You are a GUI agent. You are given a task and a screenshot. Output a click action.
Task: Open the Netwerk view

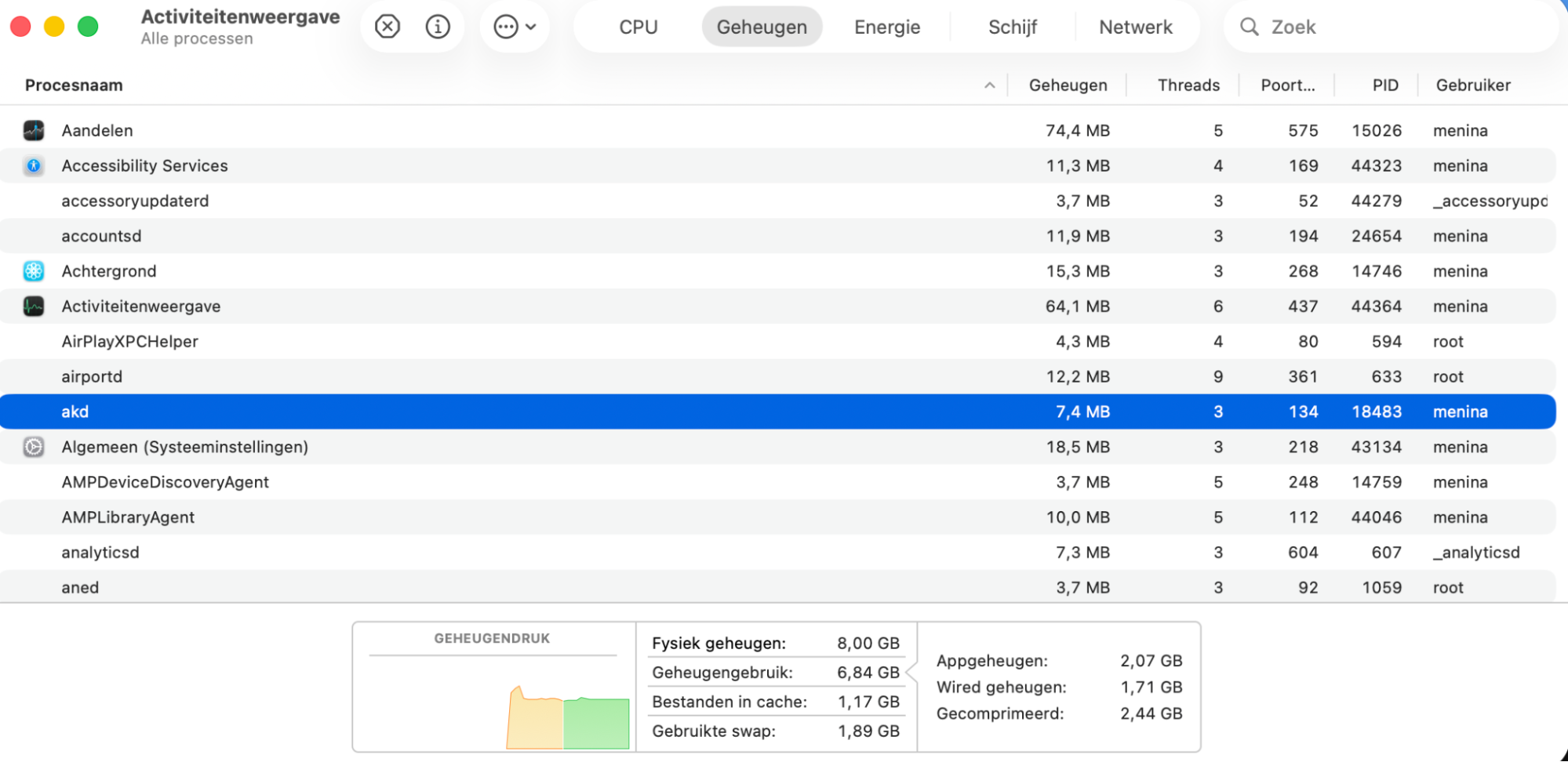tap(1136, 26)
